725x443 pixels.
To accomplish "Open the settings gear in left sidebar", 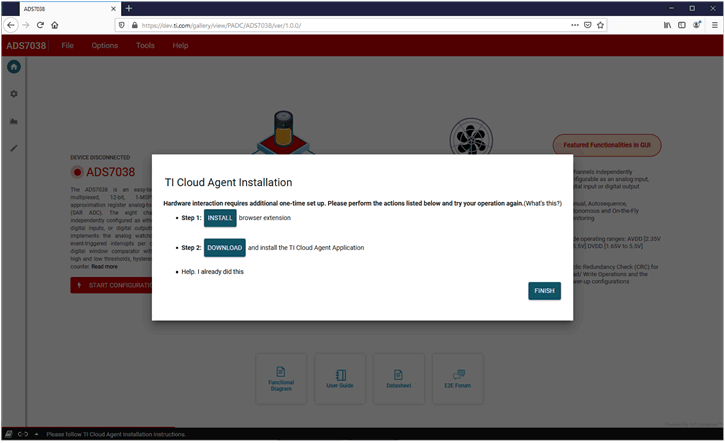I will (14, 94).
